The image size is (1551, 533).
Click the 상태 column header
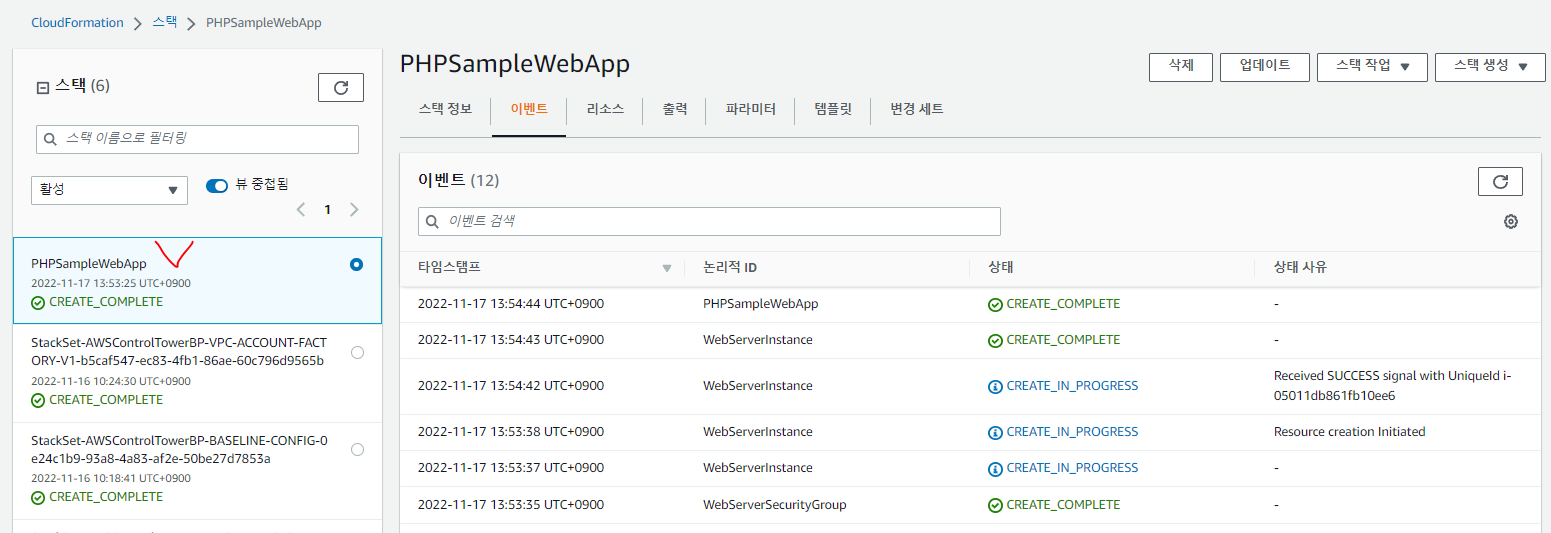pyautogui.click(x=1001, y=268)
